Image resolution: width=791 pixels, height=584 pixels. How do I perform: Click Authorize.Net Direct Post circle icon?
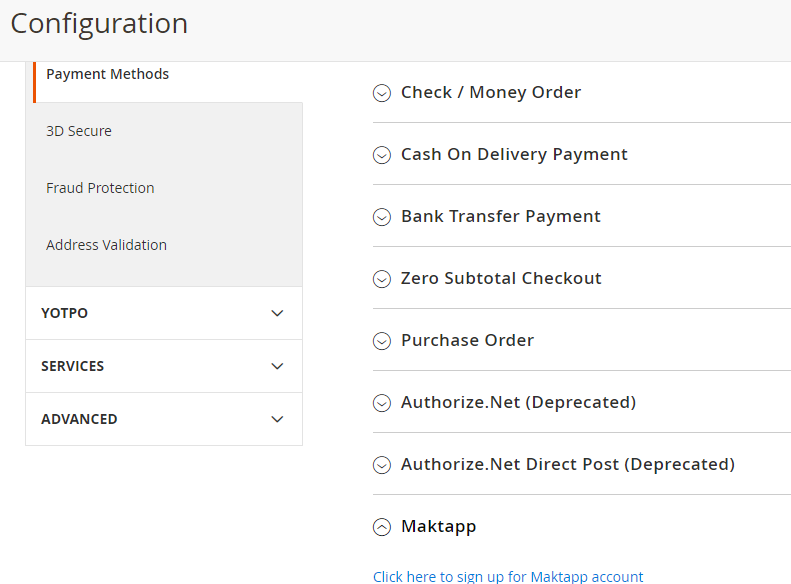coord(382,465)
